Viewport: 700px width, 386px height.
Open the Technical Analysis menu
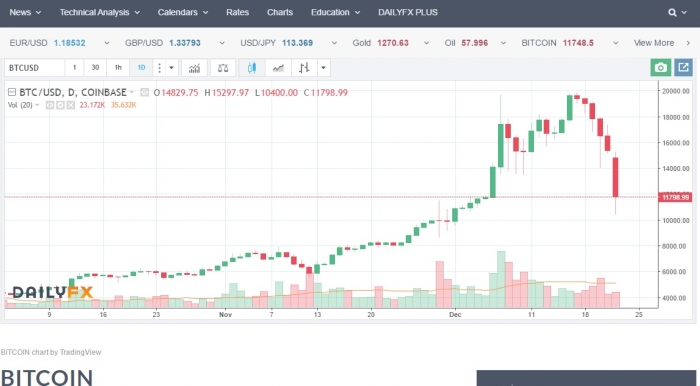coord(100,12)
